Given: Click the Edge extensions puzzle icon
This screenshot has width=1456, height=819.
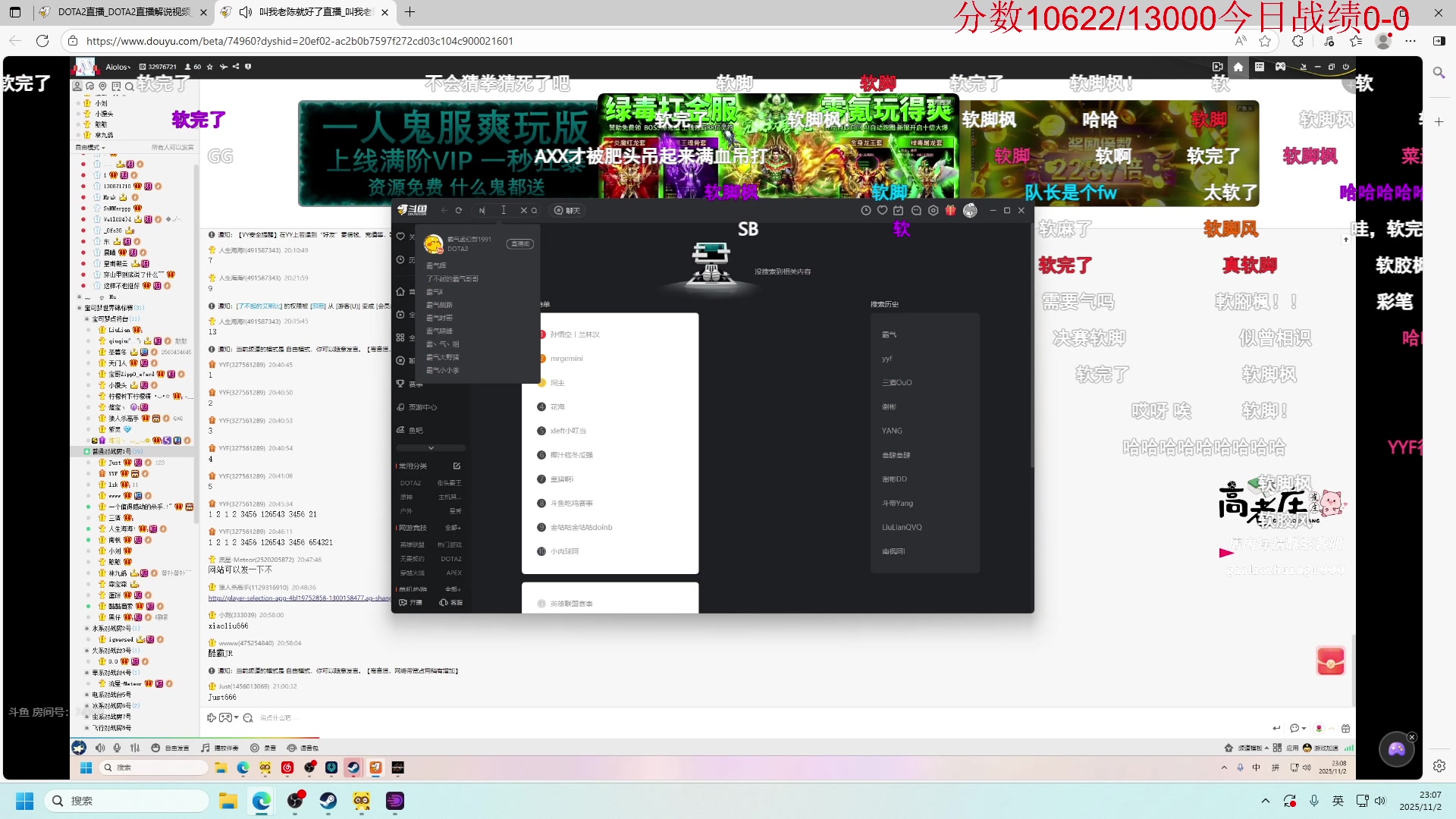Looking at the screenshot, I should 1298,41.
